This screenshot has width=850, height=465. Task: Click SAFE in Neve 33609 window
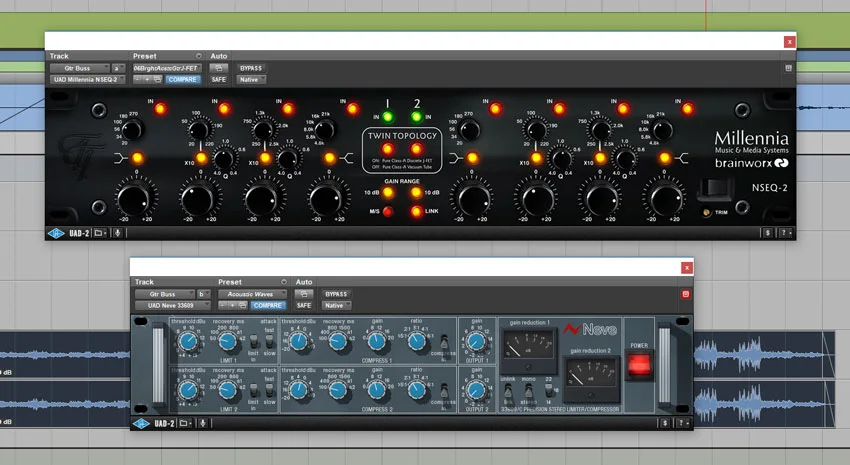[x=304, y=306]
